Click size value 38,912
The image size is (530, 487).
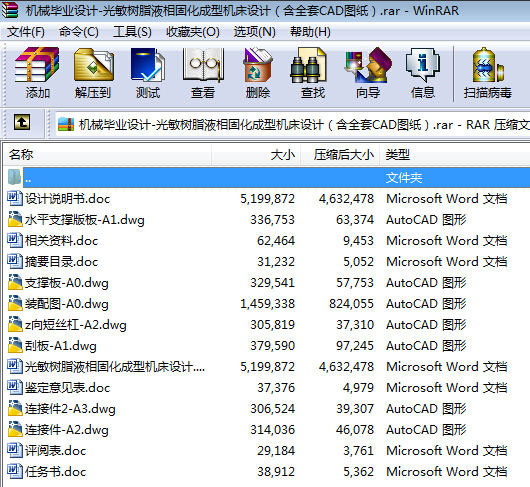[276, 471]
